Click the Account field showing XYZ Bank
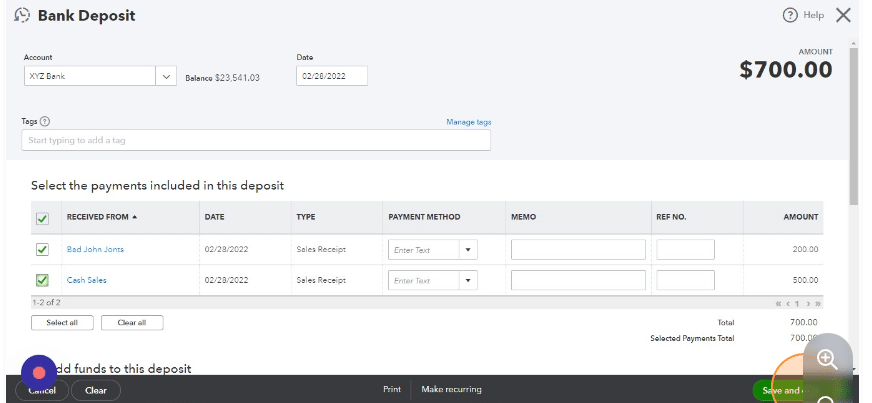 point(90,76)
